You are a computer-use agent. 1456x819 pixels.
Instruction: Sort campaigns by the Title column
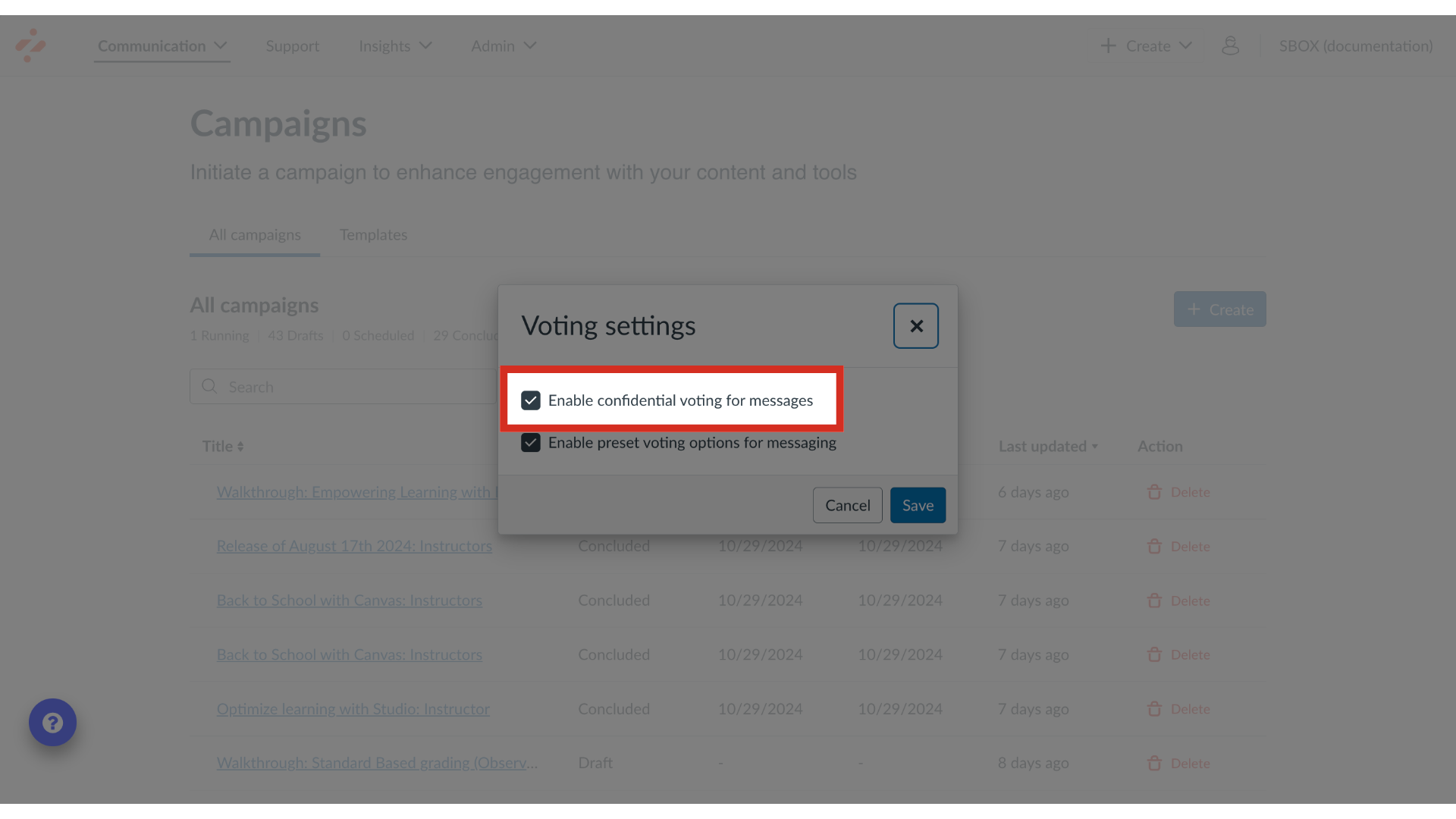coord(223,446)
